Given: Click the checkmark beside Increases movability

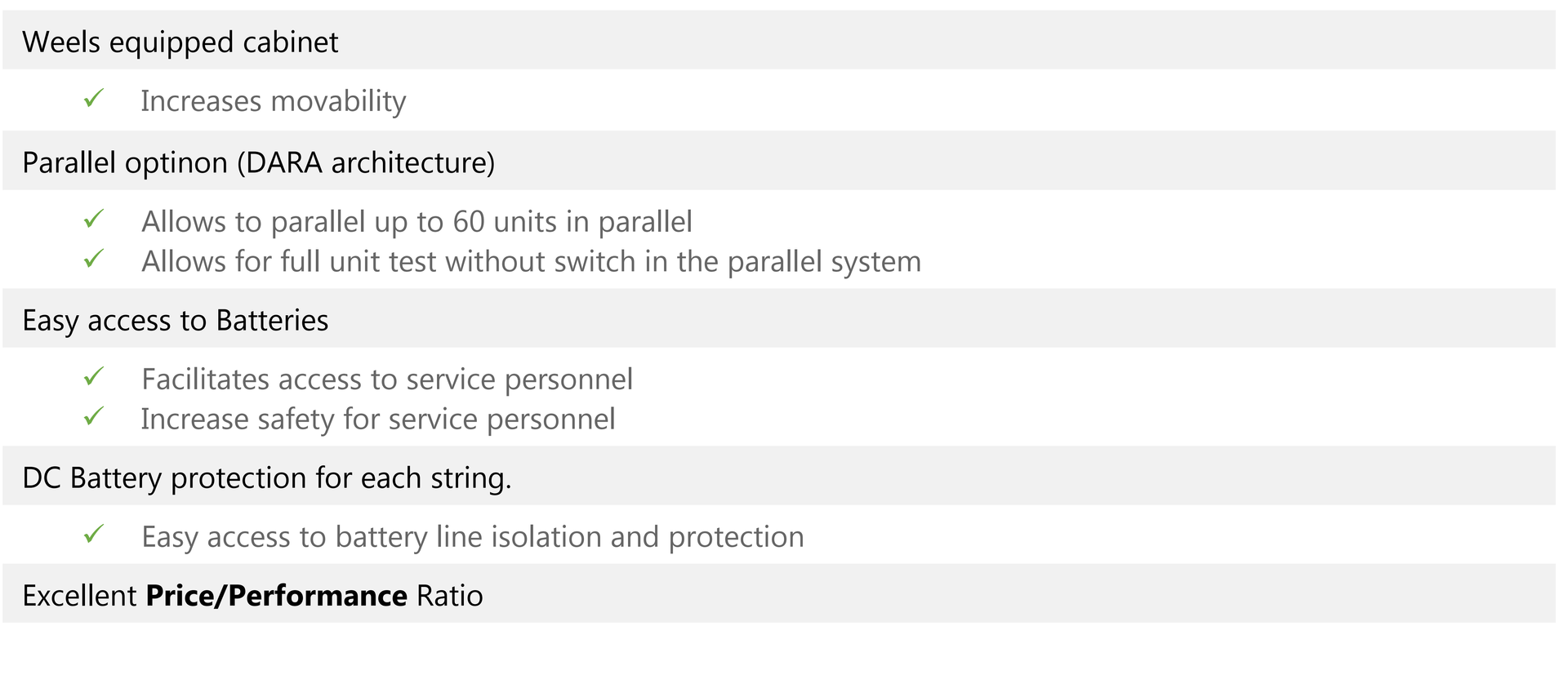Looking at the screenshot, I should click(x=94, y=100).
